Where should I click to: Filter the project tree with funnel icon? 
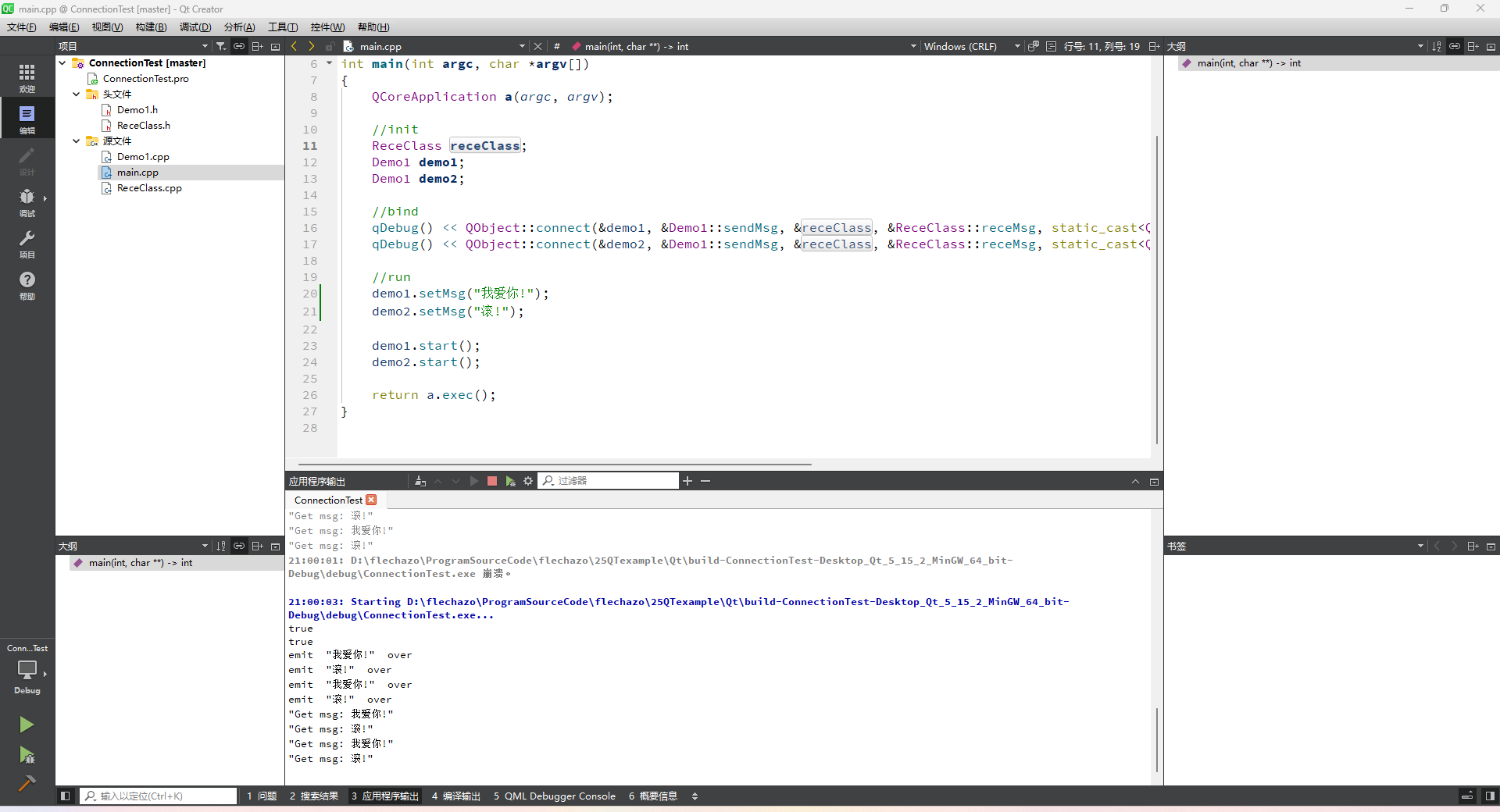(x=221, y=46)
